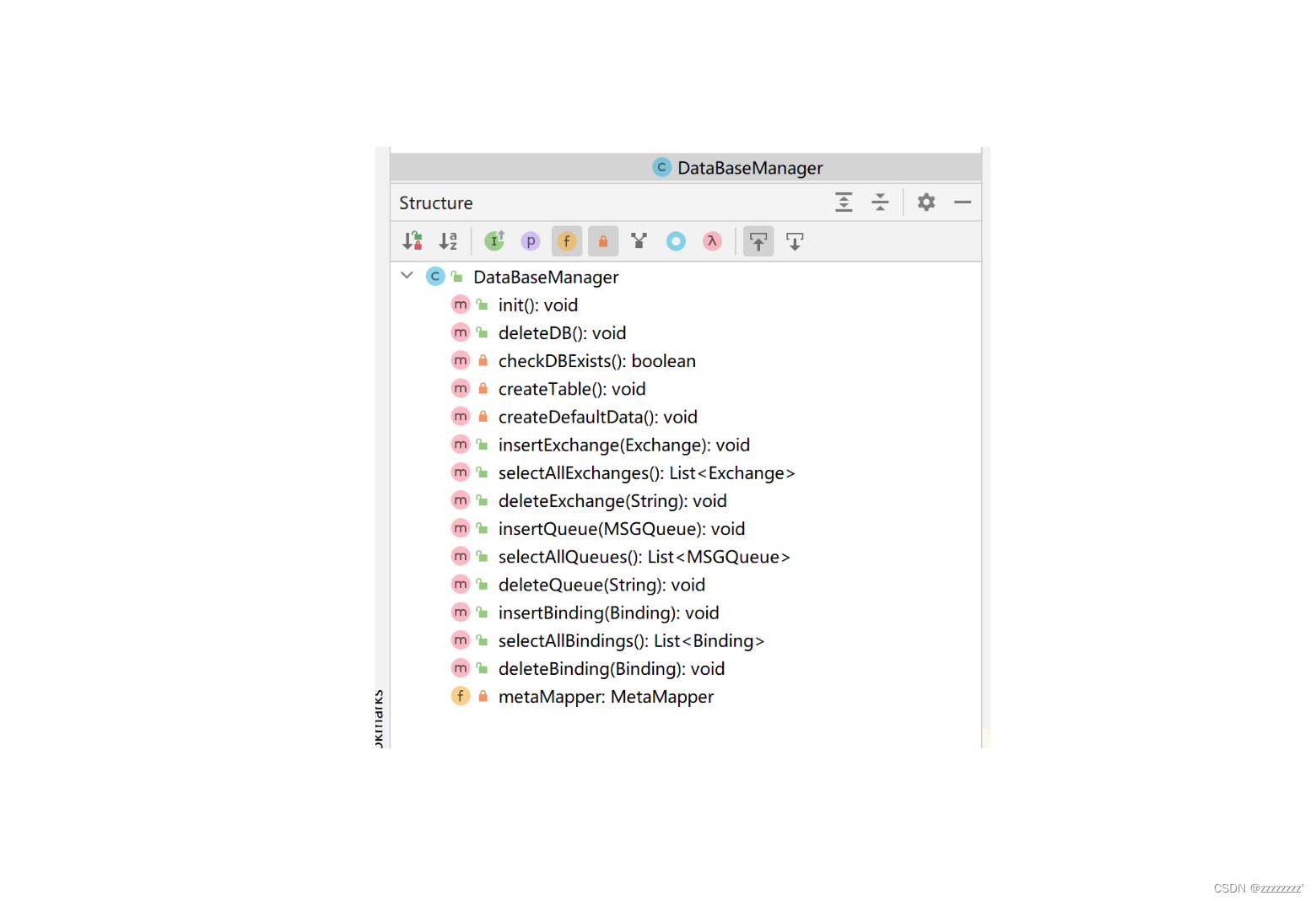Viewport: 1316px width, 901px height.
Task: Select createTable(): void method
Action: (x=572, y=388)
